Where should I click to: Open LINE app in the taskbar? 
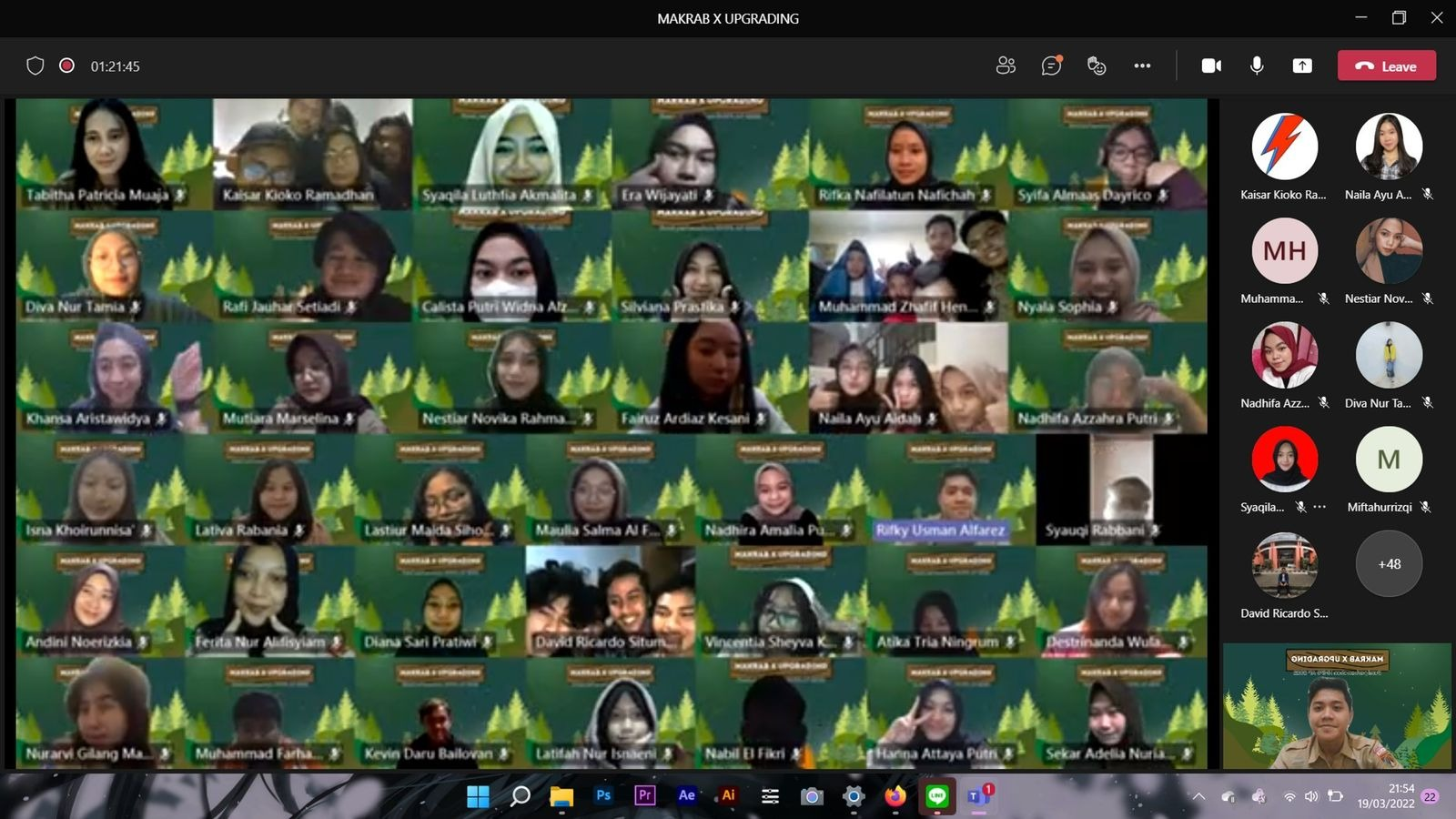pos(936,796)
